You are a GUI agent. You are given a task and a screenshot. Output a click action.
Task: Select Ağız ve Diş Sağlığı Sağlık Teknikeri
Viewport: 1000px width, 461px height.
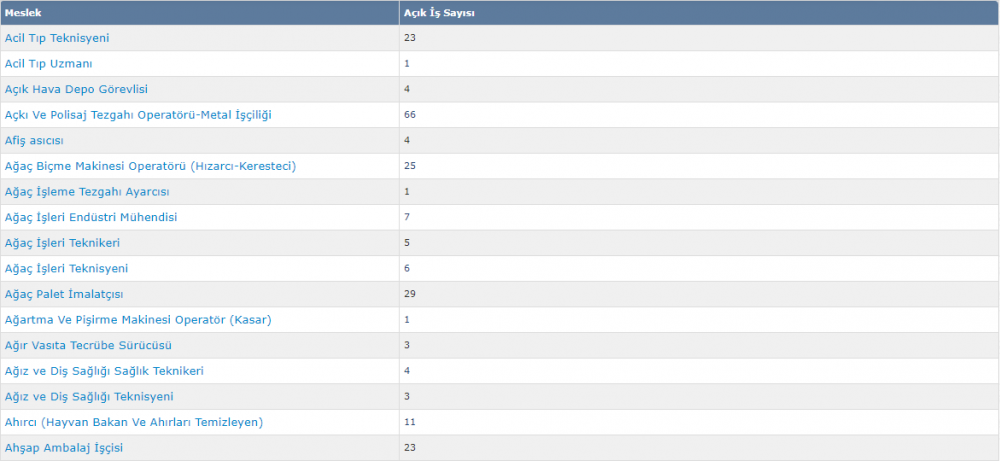click(104, 371)
